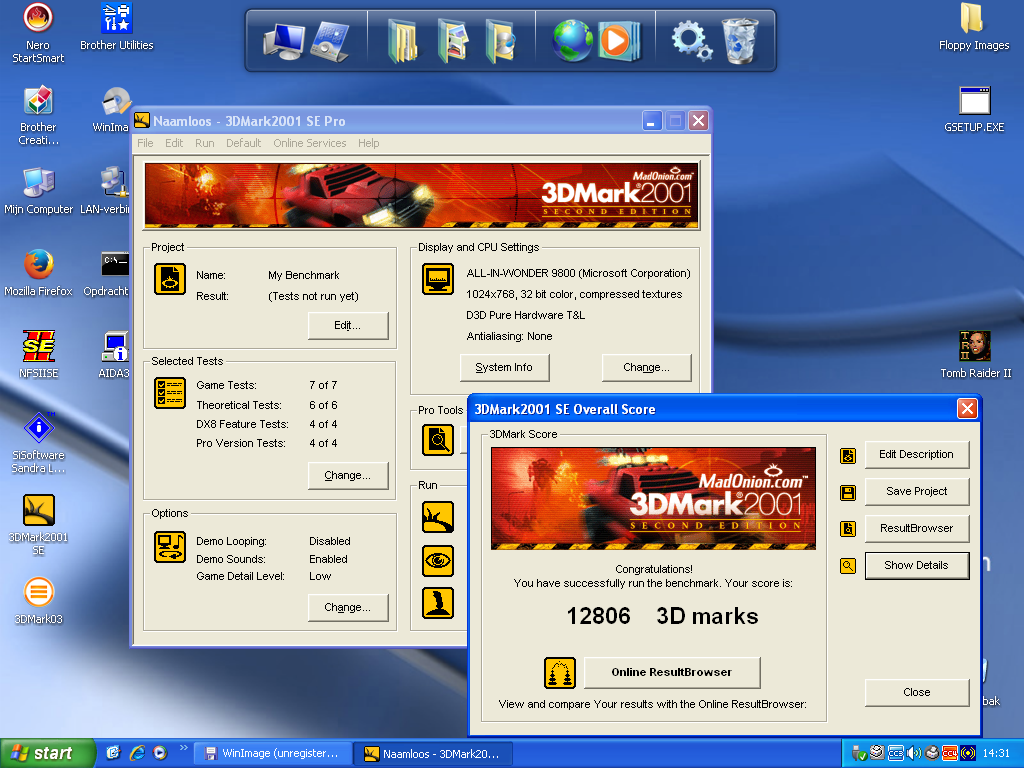Expand the quick launch chevron
The height and width of the screenshot is (768, 1024).
(184, 748)
